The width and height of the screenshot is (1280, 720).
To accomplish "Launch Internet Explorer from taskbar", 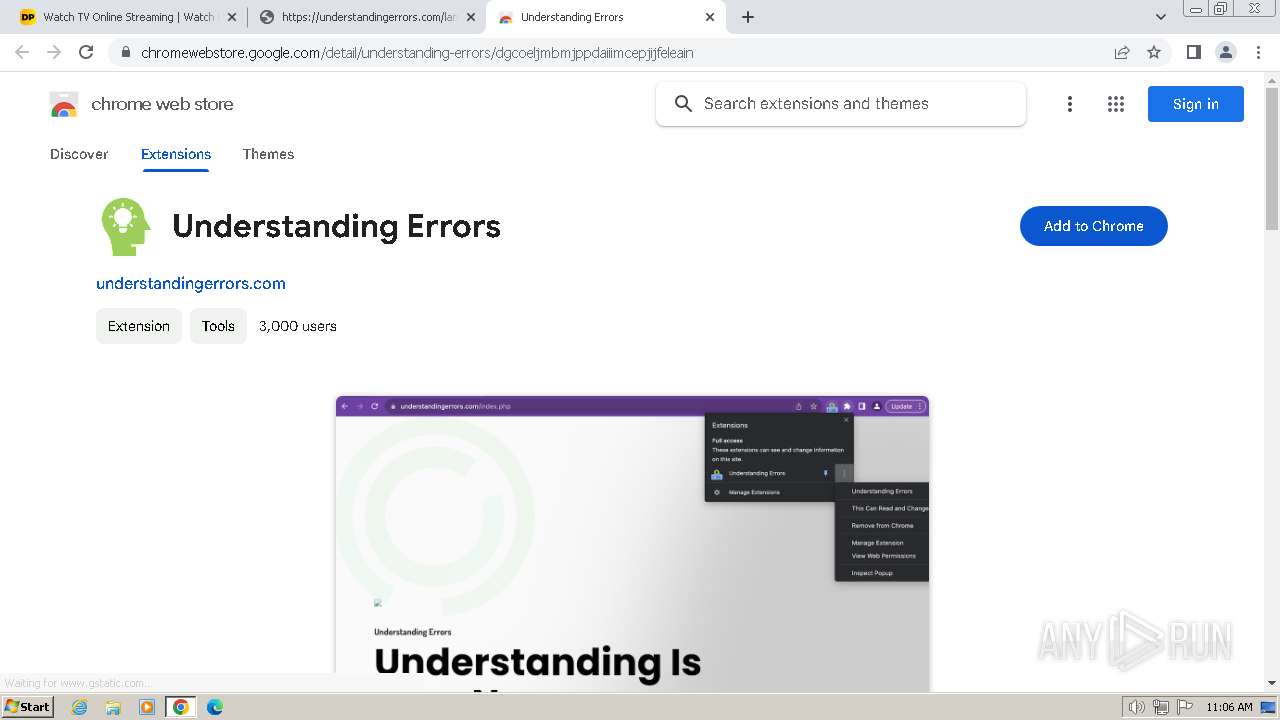I will tap(80, 707).
